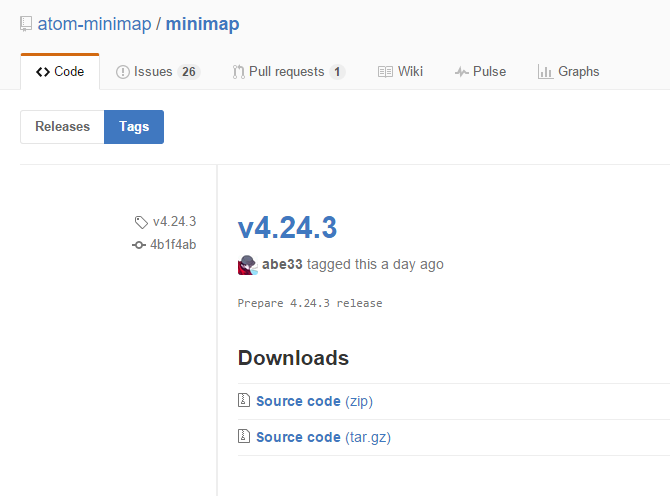
Task: Open the v4.24.3 release heading
Action: point(287,227)
